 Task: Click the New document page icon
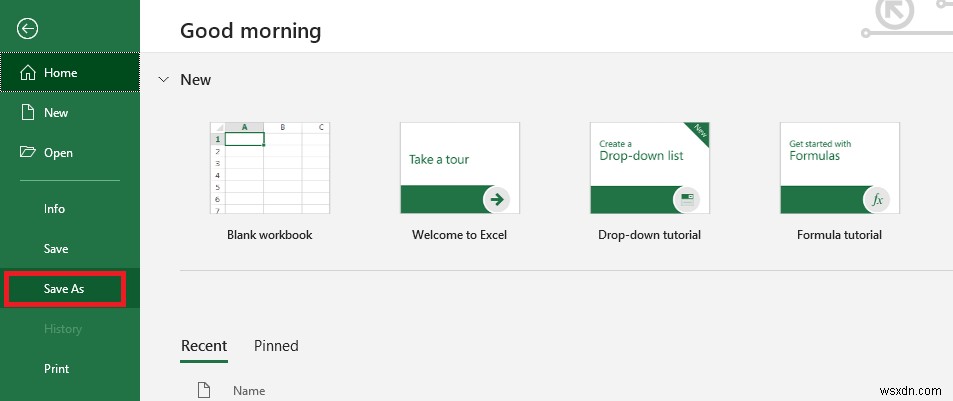point(28,113)
